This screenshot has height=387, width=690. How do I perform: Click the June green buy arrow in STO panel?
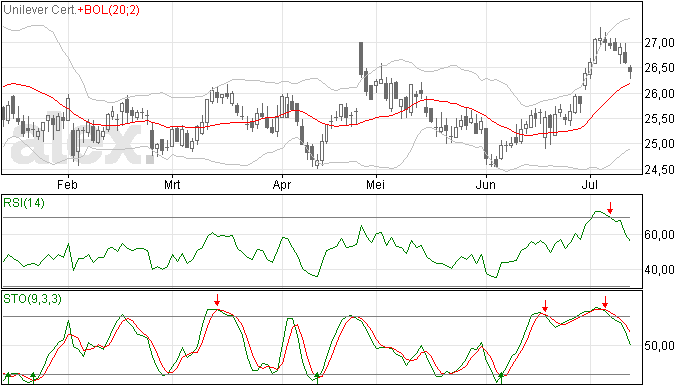(501, 378)
